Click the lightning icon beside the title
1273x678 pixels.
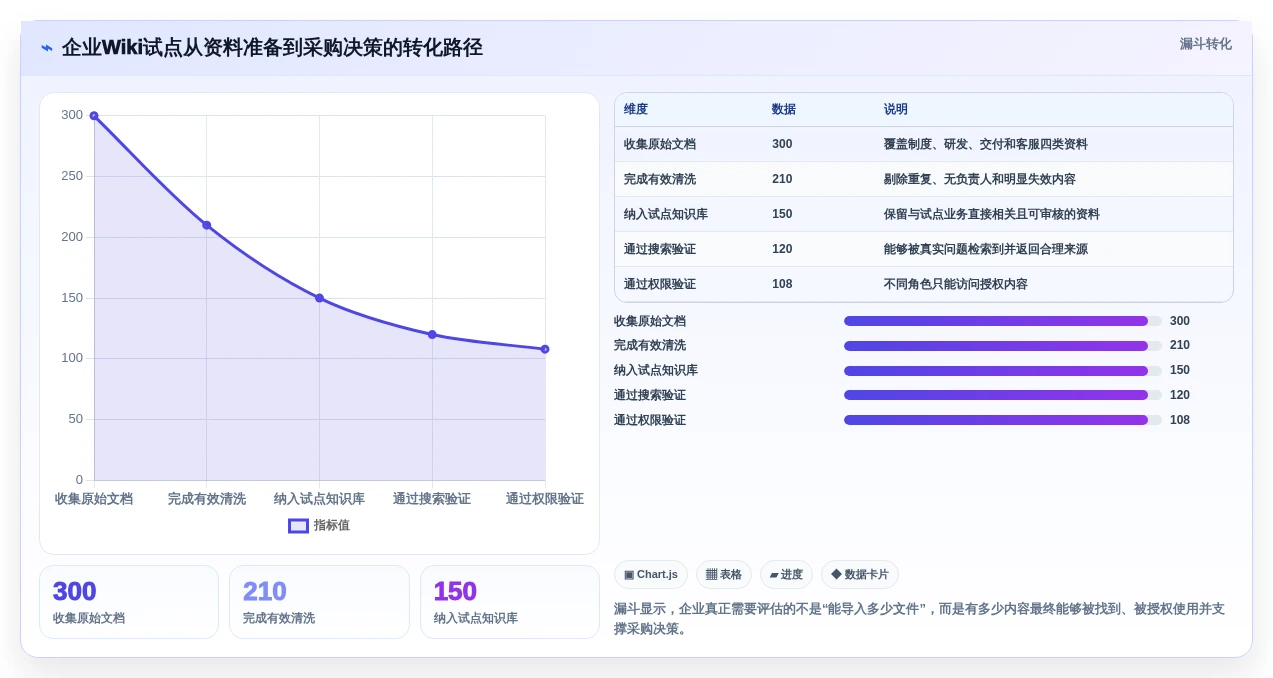point(47,48)
